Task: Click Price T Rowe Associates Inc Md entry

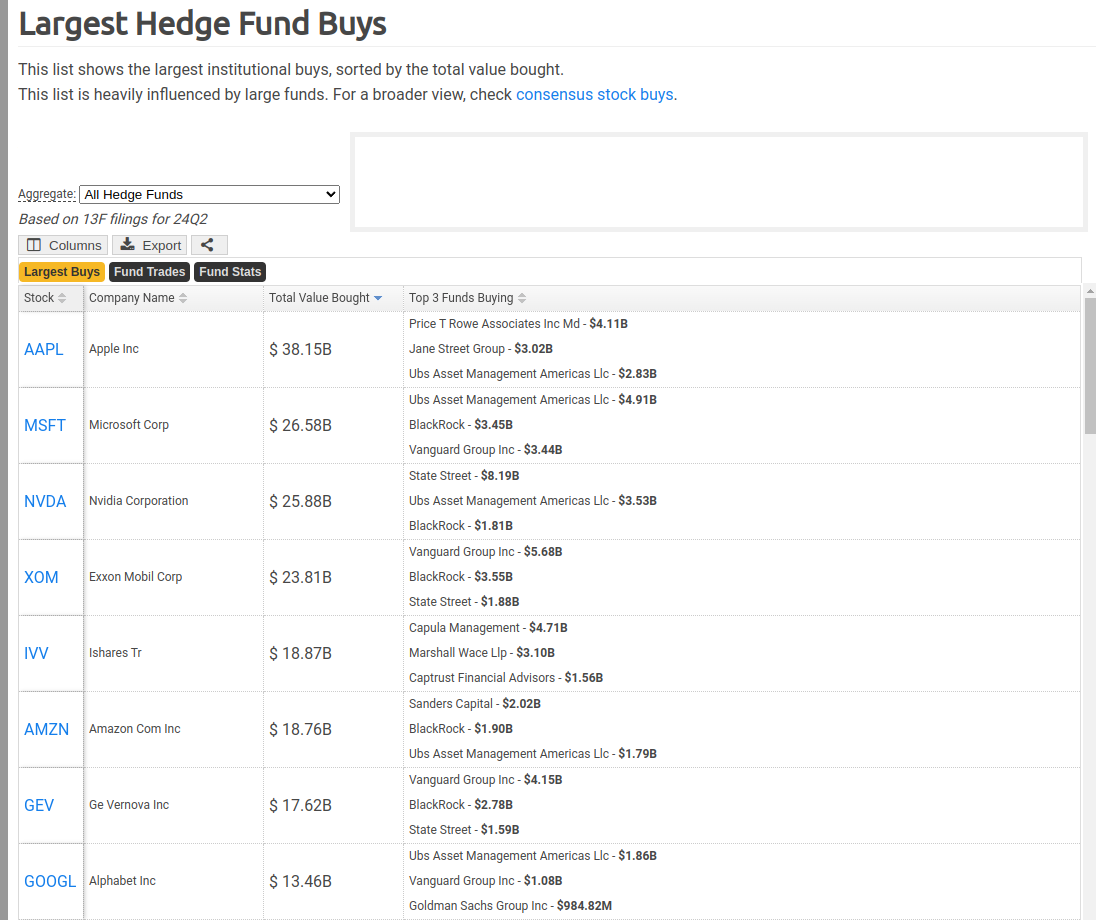Action: 518,324
